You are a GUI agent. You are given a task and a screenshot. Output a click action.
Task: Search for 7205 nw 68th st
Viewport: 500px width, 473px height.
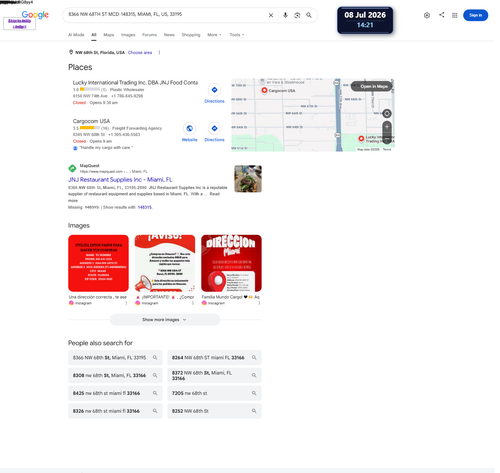(214, 393)
